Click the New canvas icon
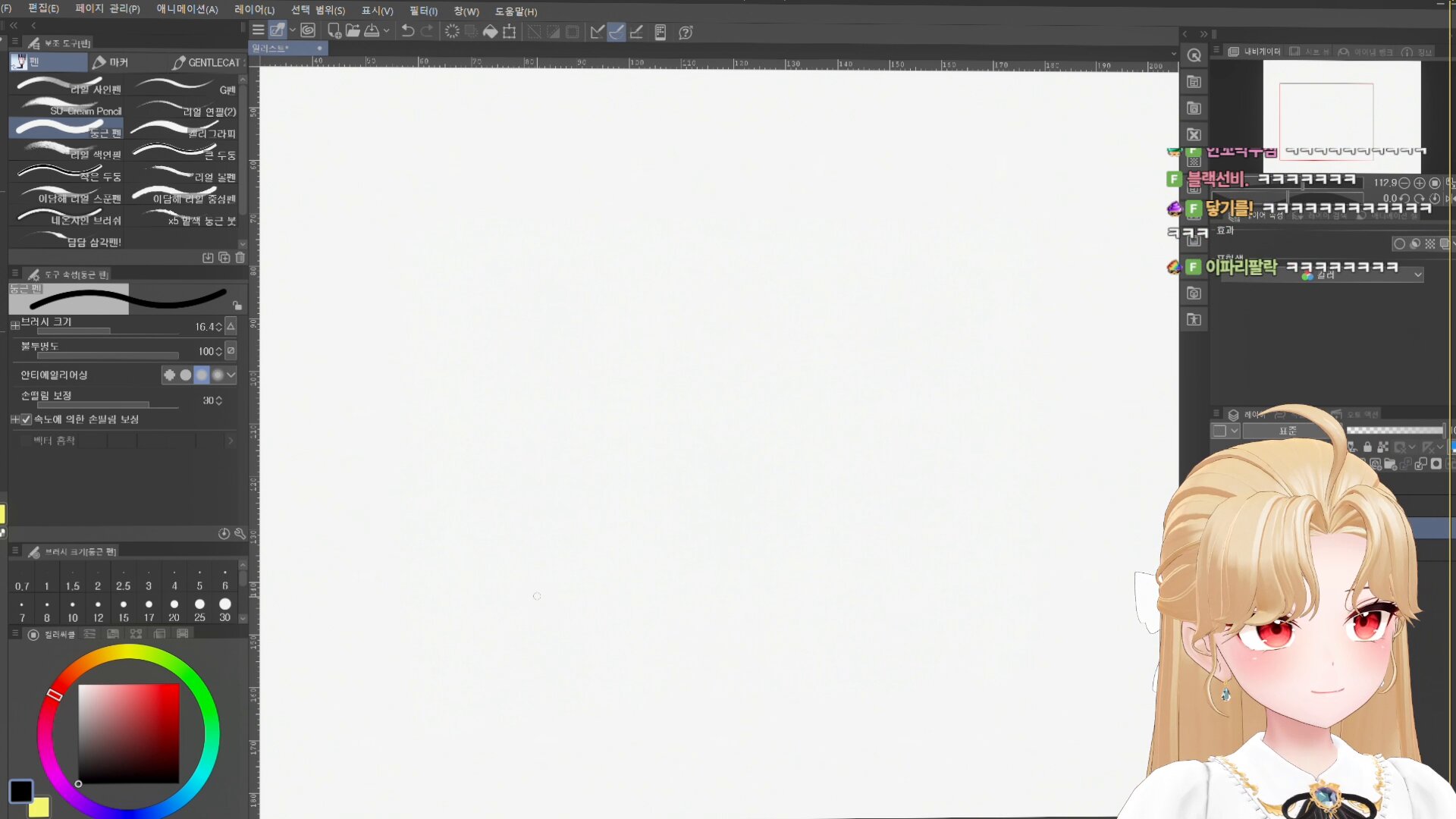 (x=334, y=31)
